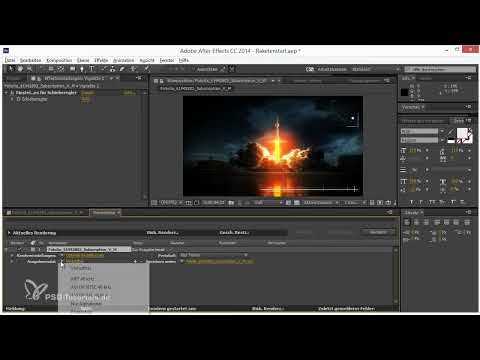The width and height of the screenshot is (480, 360).
Task: Open Effect Controls panel menu icon
Action: (139, 78)
